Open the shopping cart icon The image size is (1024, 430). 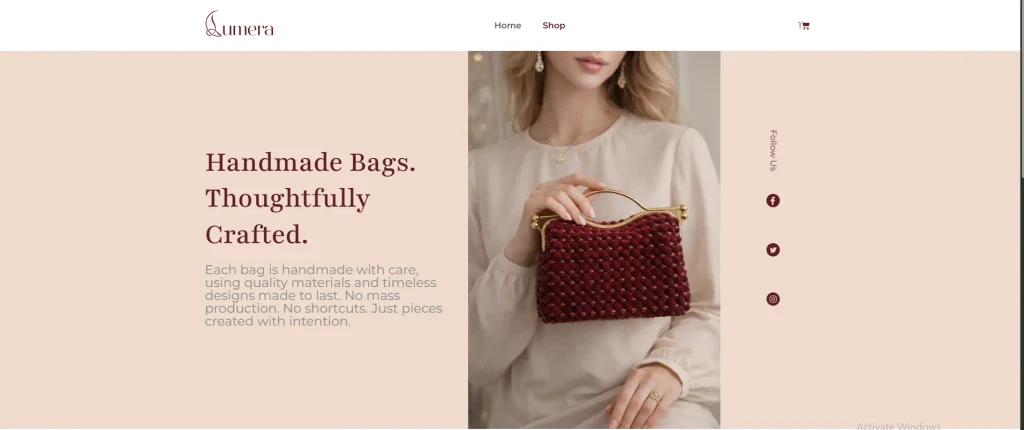coord(805,26)
